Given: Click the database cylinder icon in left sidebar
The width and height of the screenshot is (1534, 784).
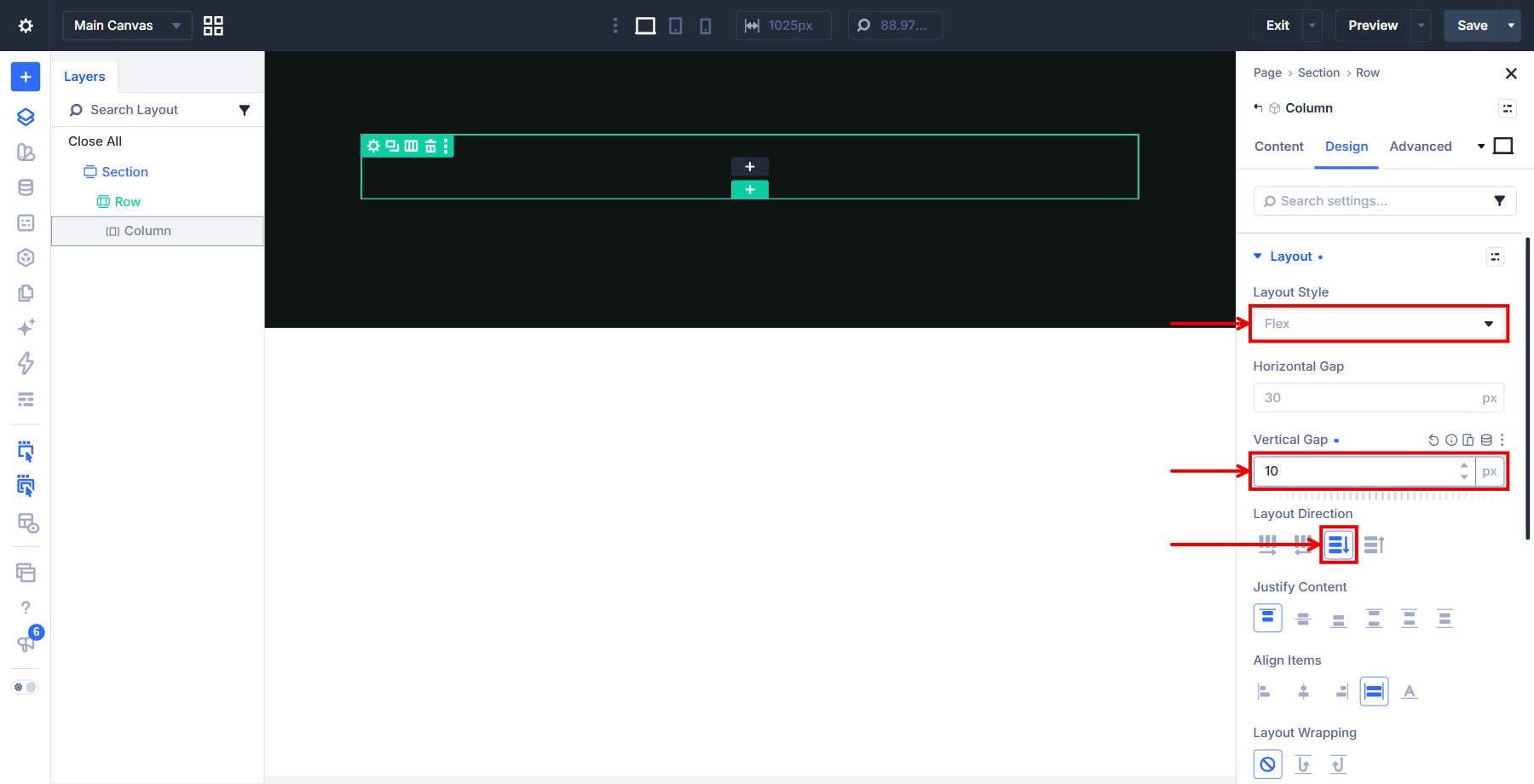Looking at the screenshot, I should 26,187.
